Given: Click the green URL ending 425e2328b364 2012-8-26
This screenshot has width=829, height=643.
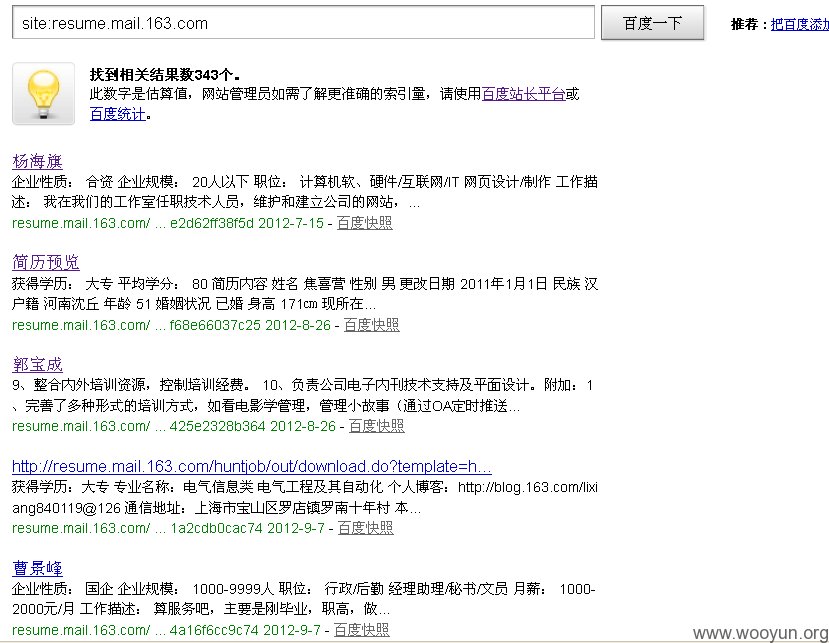Looking at the screenshot, I should point(174,426).
